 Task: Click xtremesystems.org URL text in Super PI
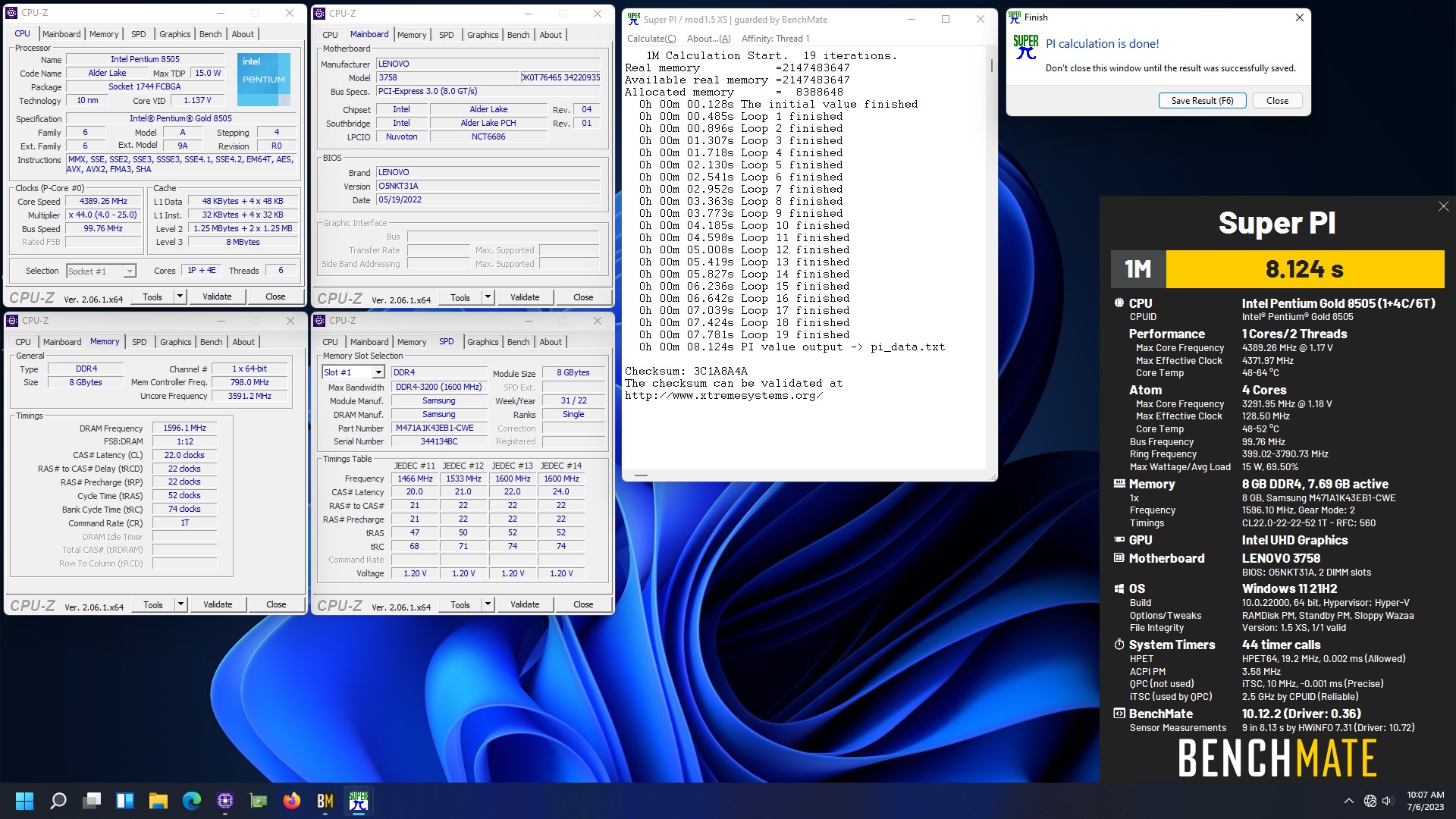point(723,395)
